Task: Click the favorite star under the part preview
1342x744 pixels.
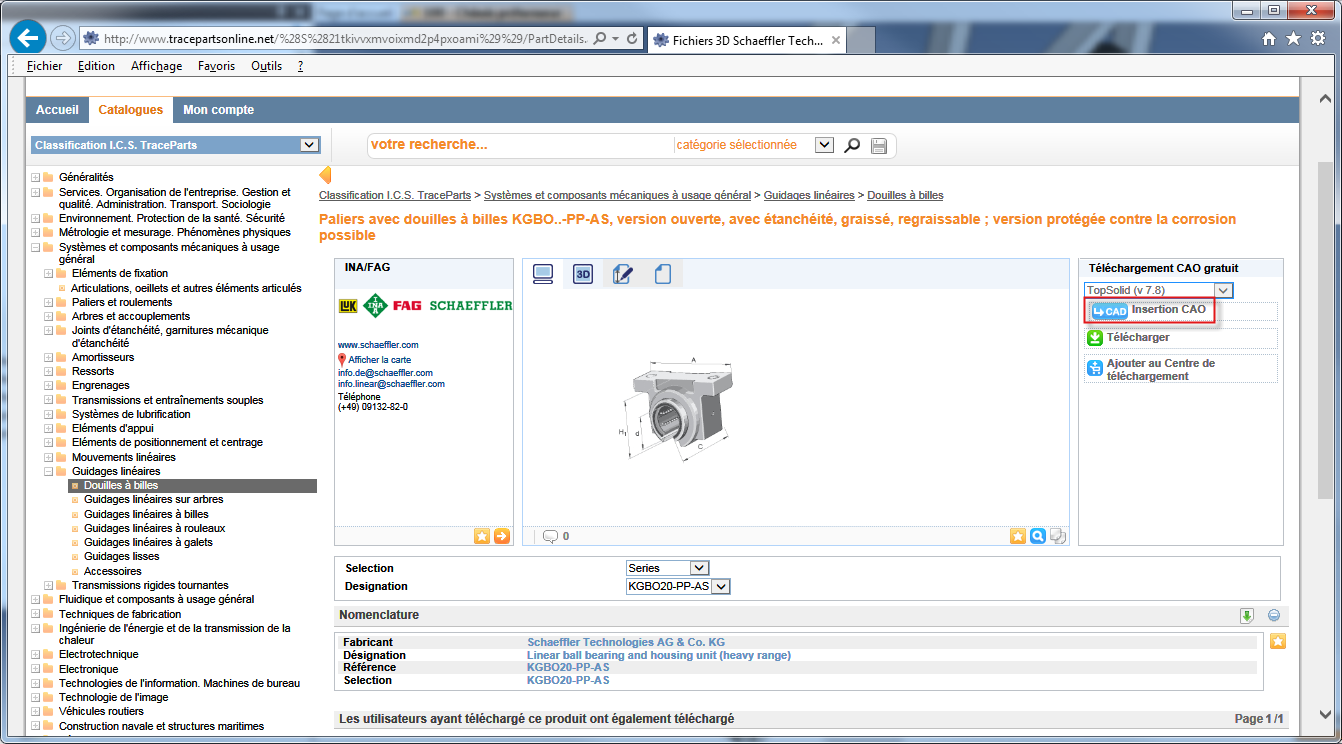Action: coord(1018,536)
